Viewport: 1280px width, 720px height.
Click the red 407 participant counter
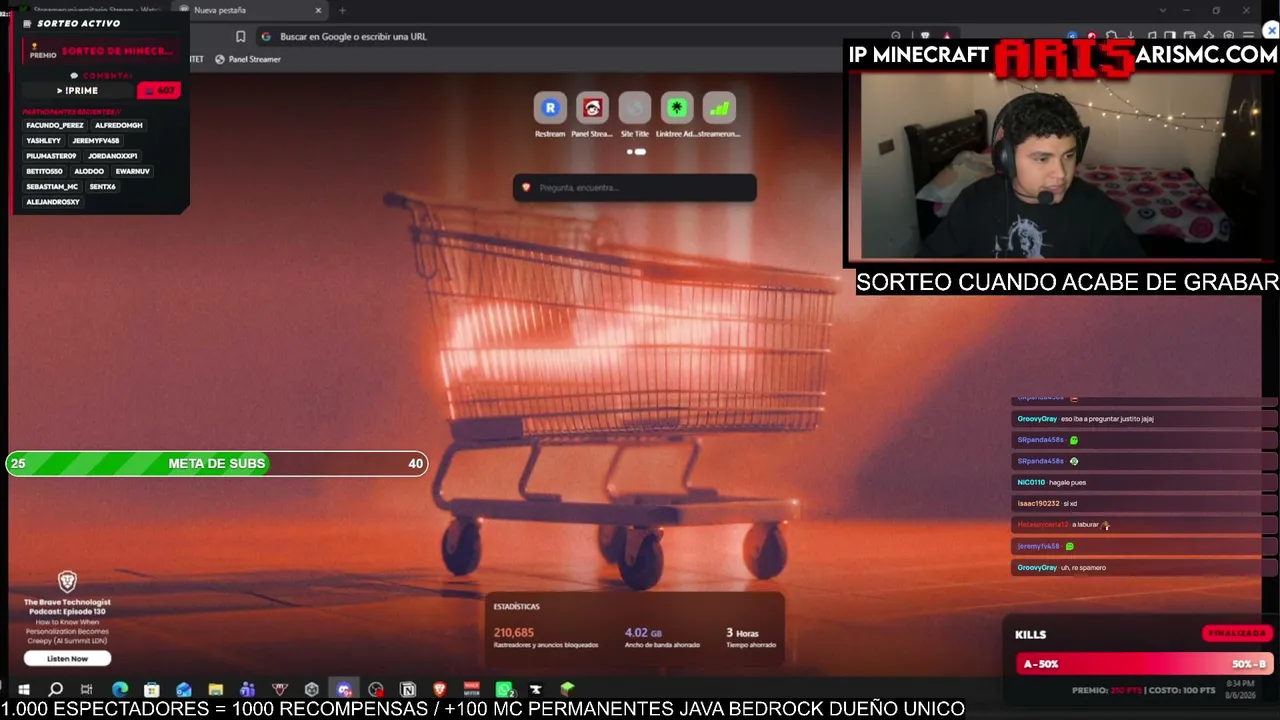tap(158, 91)
